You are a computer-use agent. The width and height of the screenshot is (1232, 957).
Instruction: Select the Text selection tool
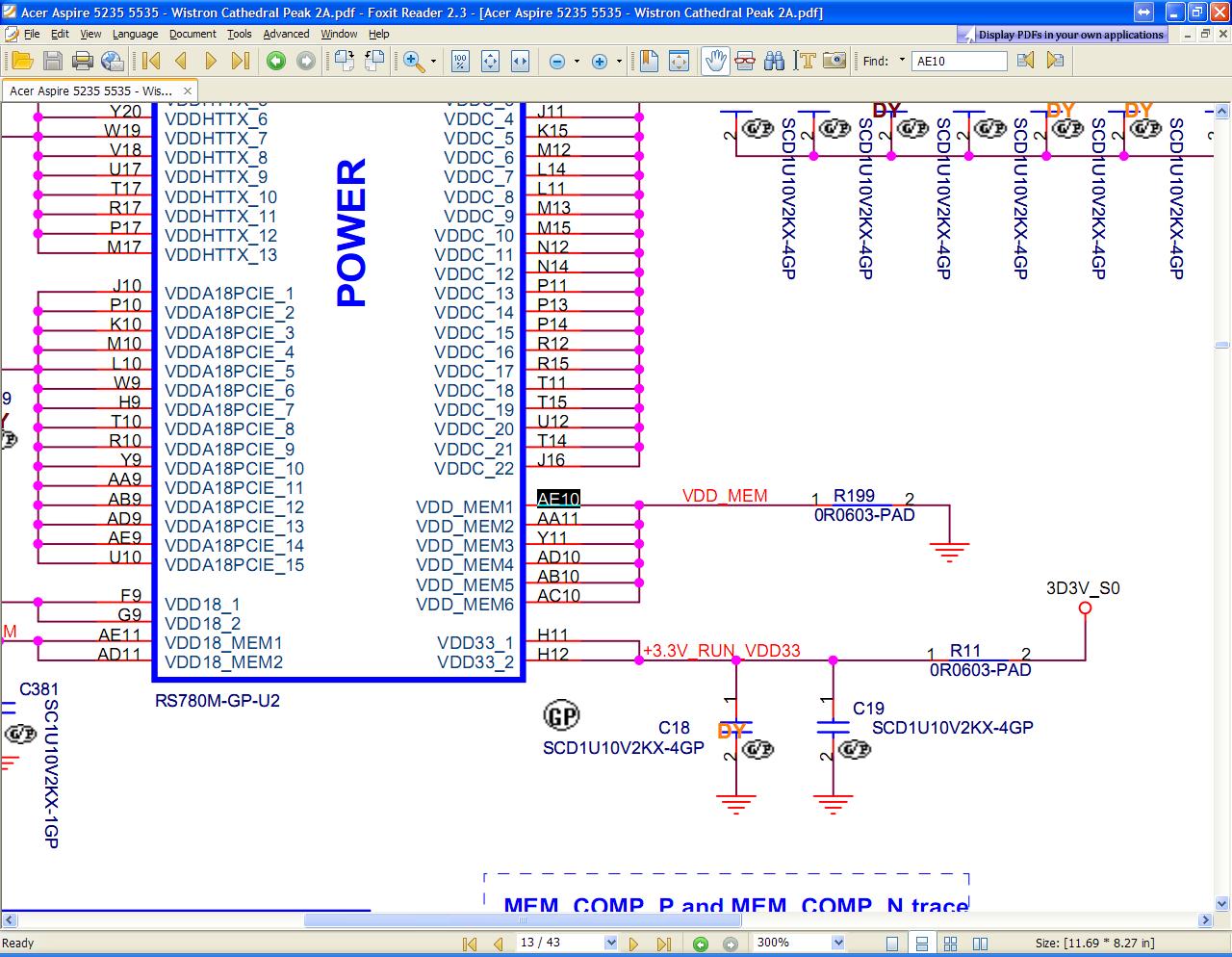805,61
